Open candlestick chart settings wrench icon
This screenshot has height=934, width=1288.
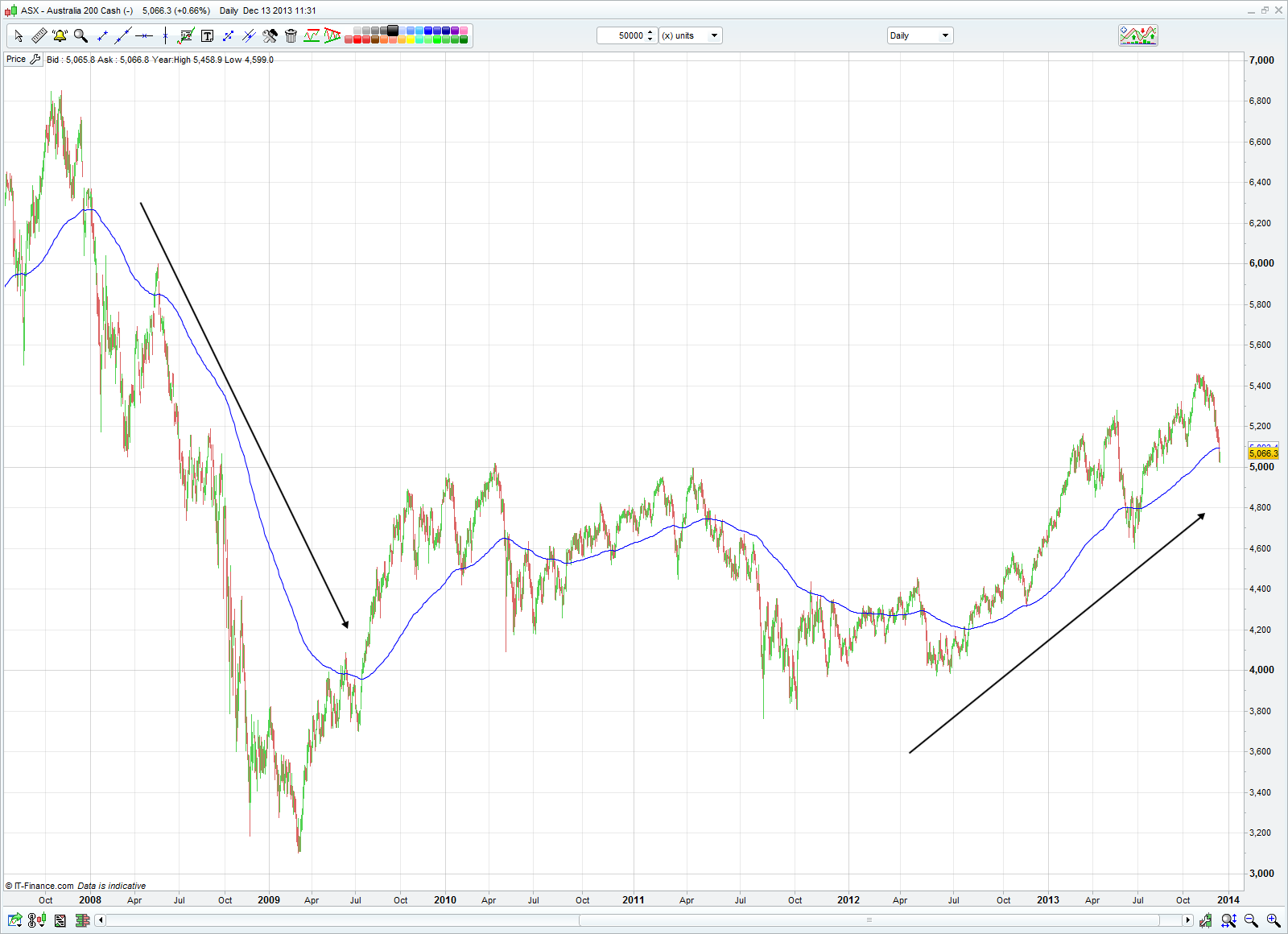click(1205, 920)
